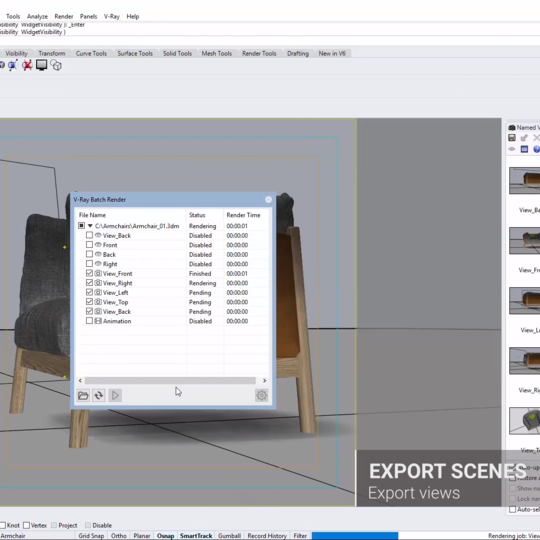Screen dimensions: 540x540
Task: Select the View_Top thumbnail in Named Views
Action: (x=525, y=421)
